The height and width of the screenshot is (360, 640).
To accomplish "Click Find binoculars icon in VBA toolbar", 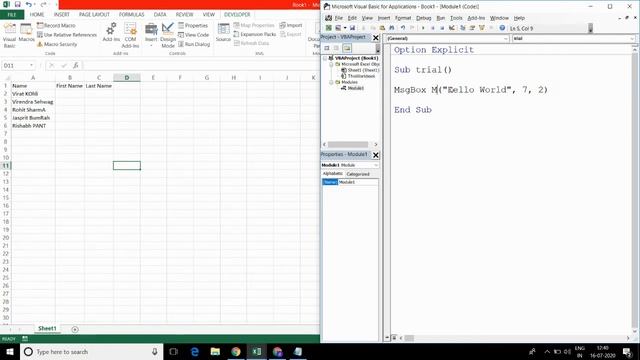I will click(x=392, y=28).
